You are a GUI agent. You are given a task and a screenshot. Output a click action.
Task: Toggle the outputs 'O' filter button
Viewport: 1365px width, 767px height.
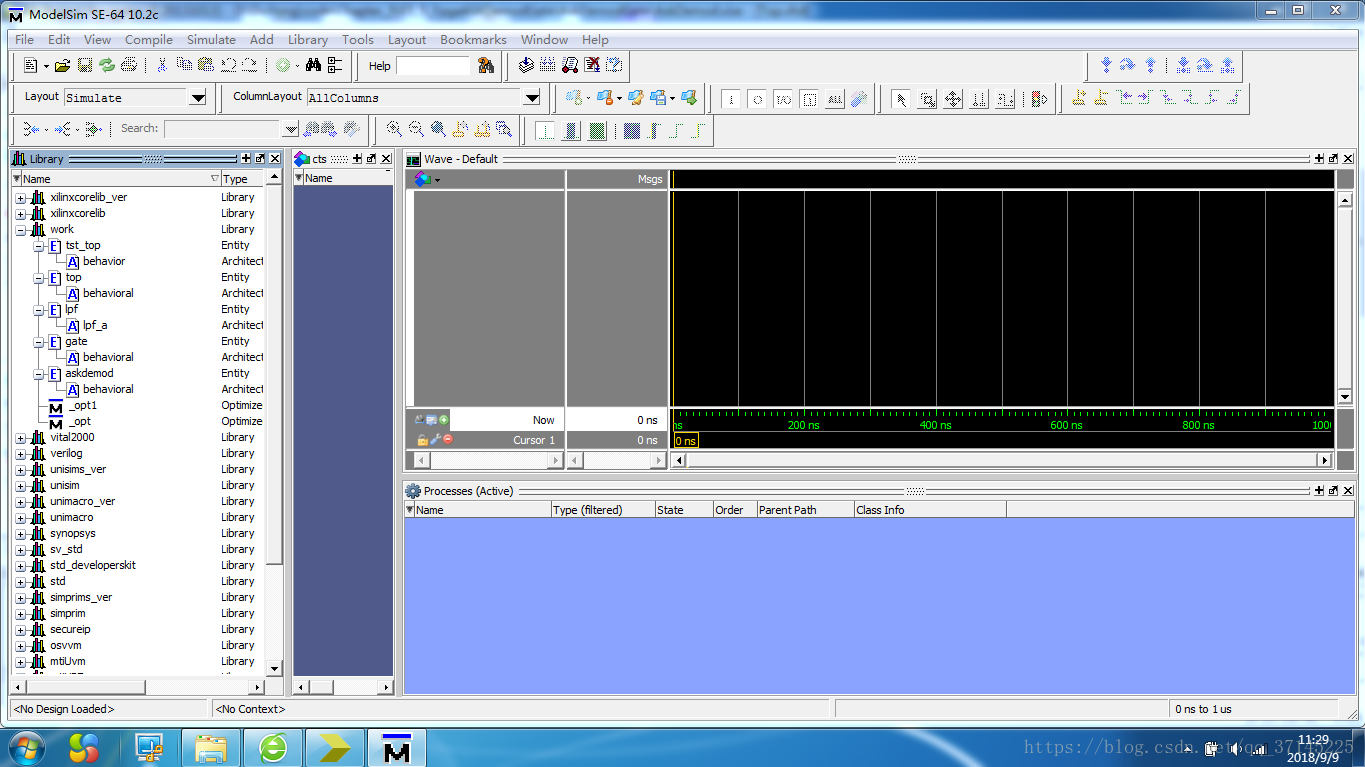pyautogui.click(x=758, y=99)
